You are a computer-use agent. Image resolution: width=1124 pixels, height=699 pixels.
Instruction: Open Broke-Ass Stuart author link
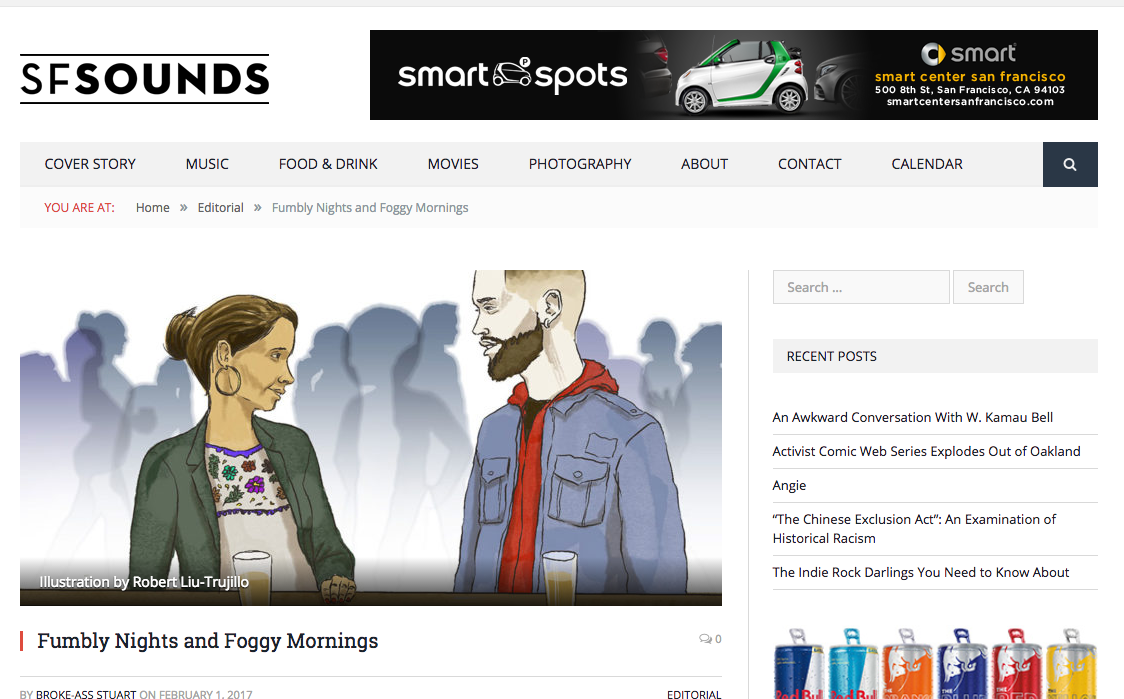click(x=86, y=694)
